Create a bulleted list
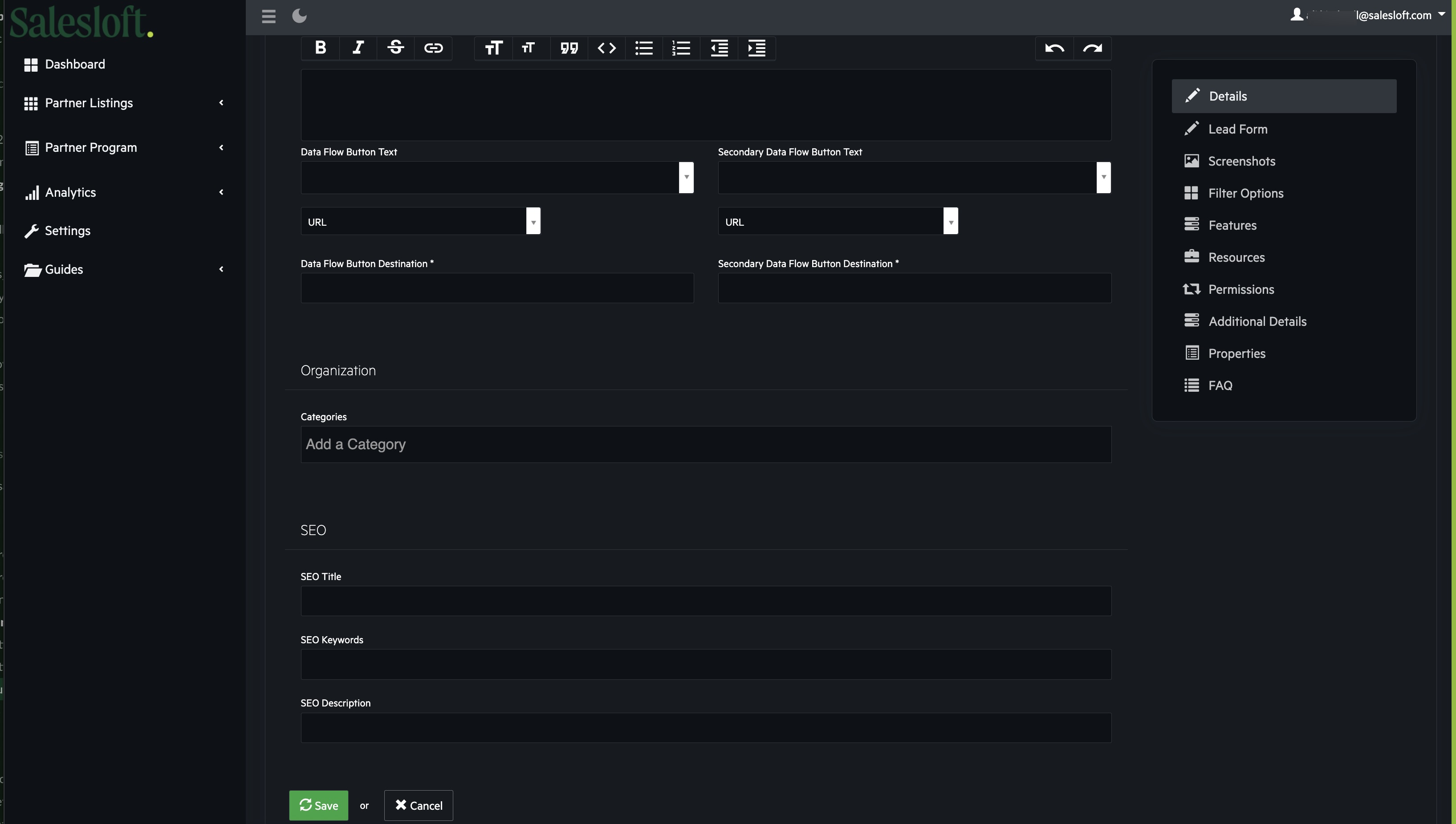The width and height of the screenshot is (1456, 824). (x=643, y=48)
